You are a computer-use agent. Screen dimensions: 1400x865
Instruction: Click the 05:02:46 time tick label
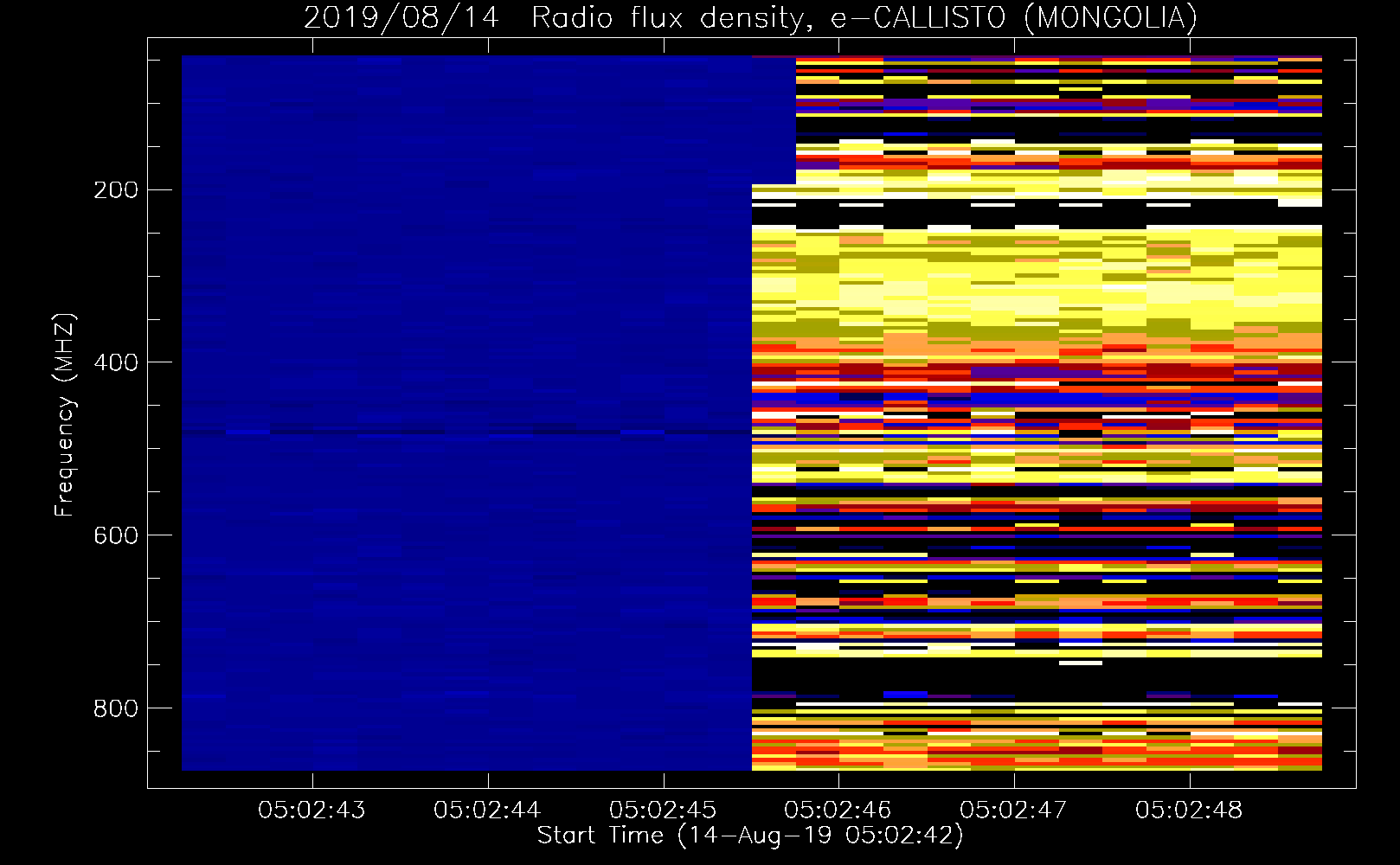pyautogui.click(x=838, y=811)
